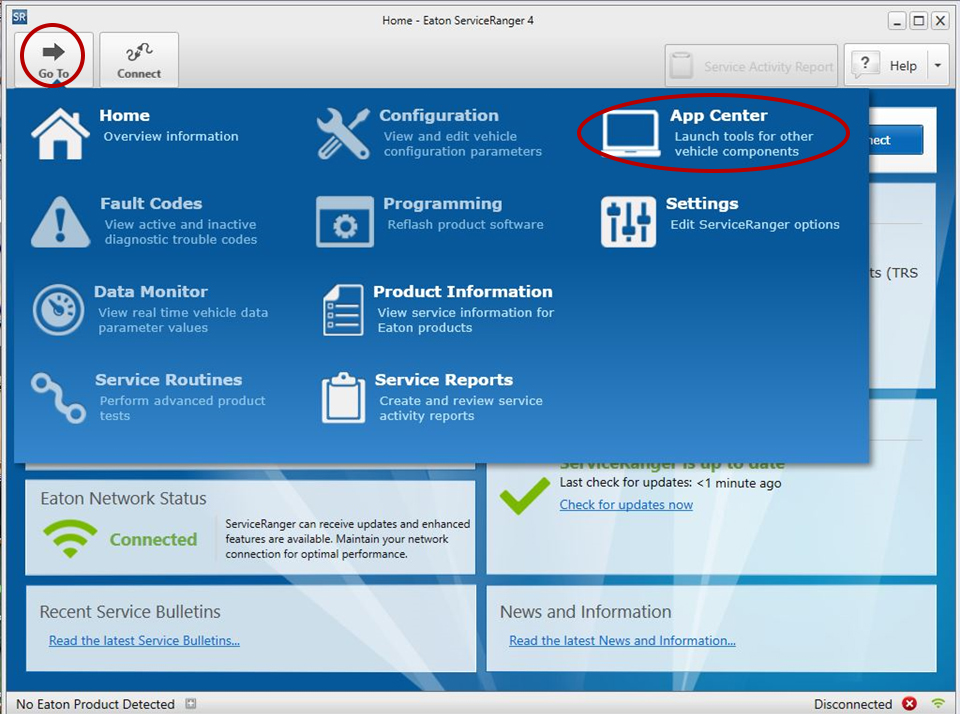The height and width of the screenshot is (714, 960).
Task: Click the Help question mark icon
Action: (x=865, y=64)
